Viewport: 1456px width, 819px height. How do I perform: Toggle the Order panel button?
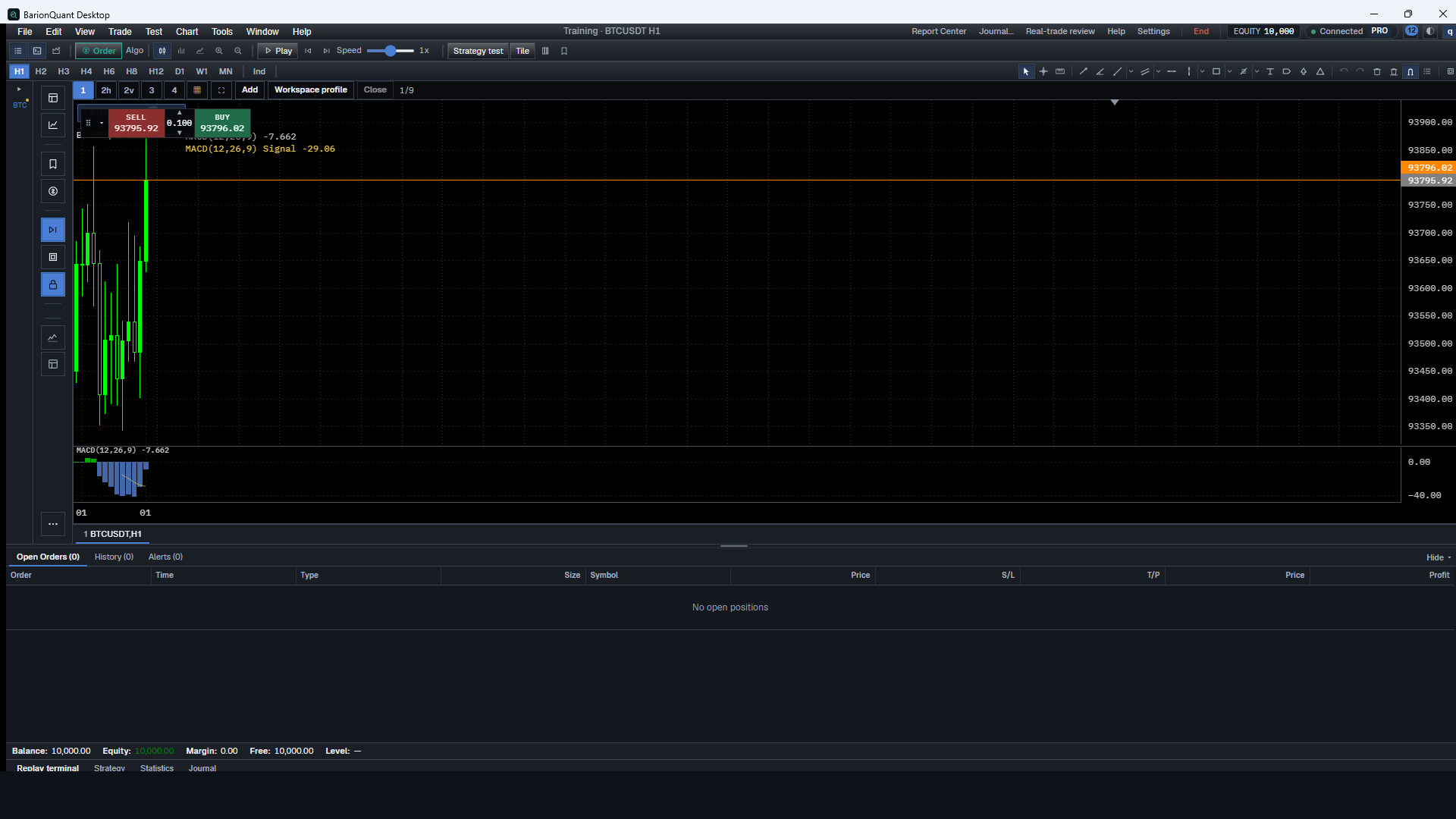click(99, 51)
